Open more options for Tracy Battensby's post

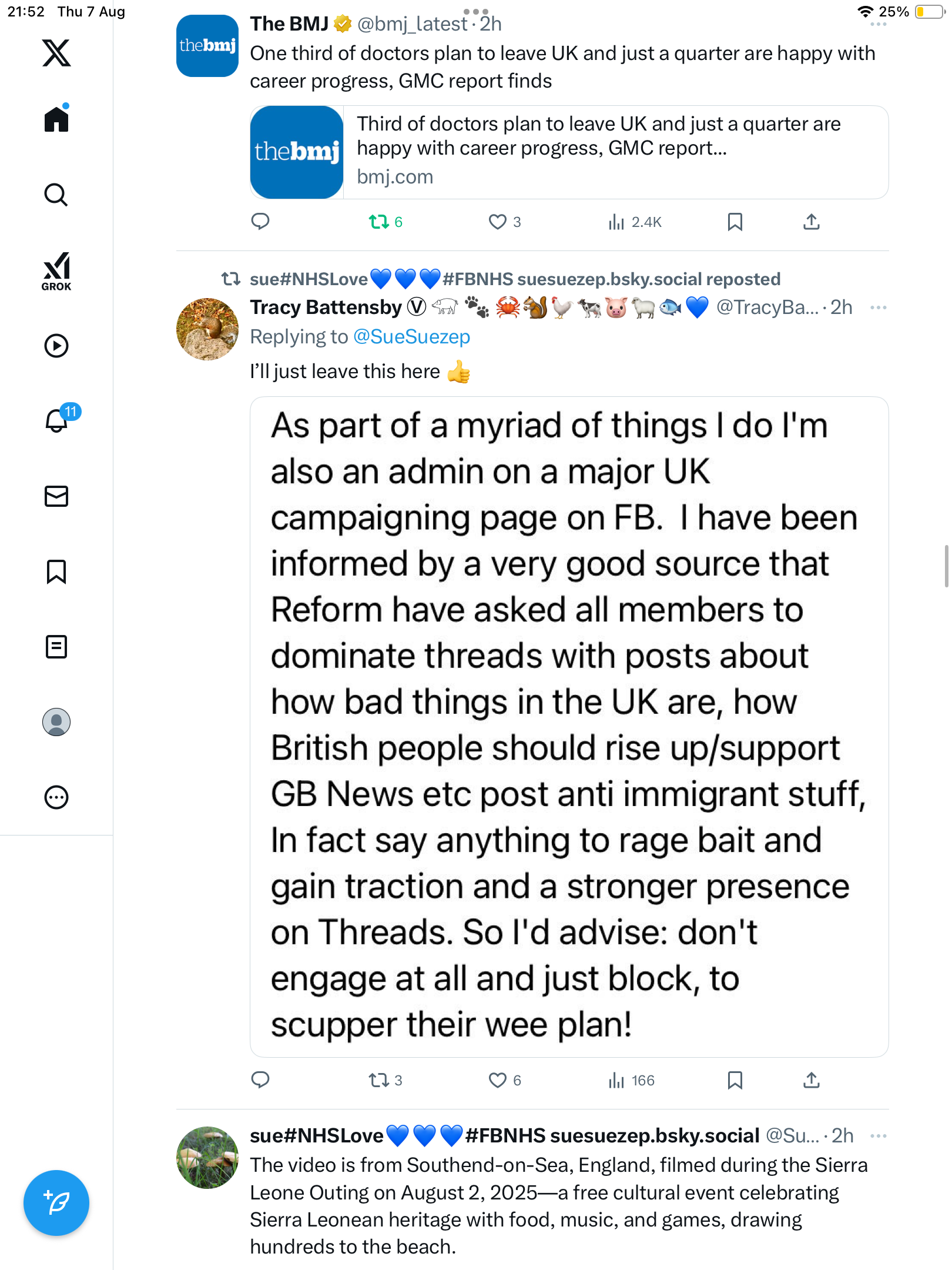878,308
